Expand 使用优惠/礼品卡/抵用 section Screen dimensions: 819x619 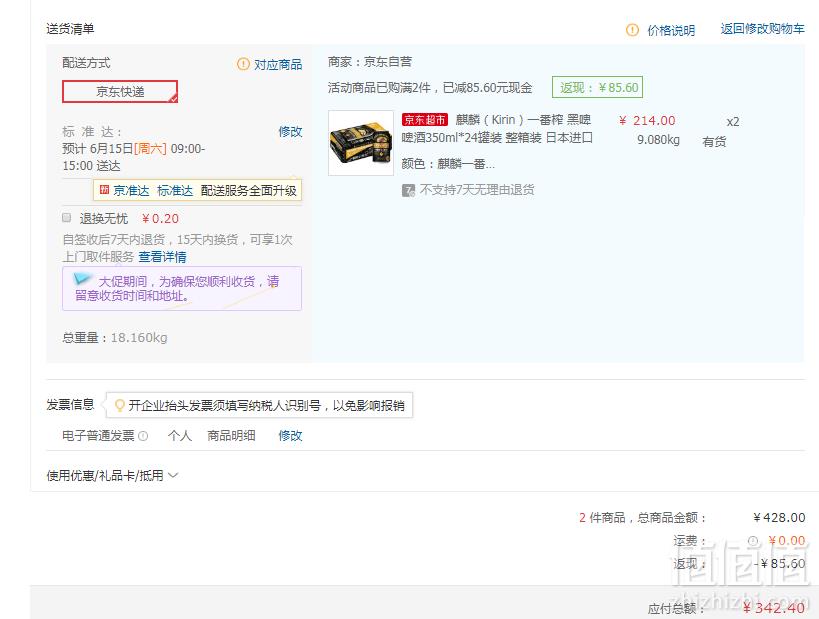112,475
